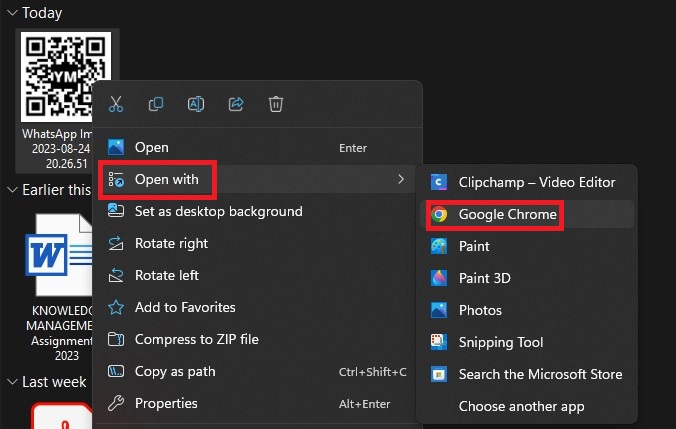Click Rotate right option
The width and height of the screenshot is (676, 429).
tap(171, 243)
